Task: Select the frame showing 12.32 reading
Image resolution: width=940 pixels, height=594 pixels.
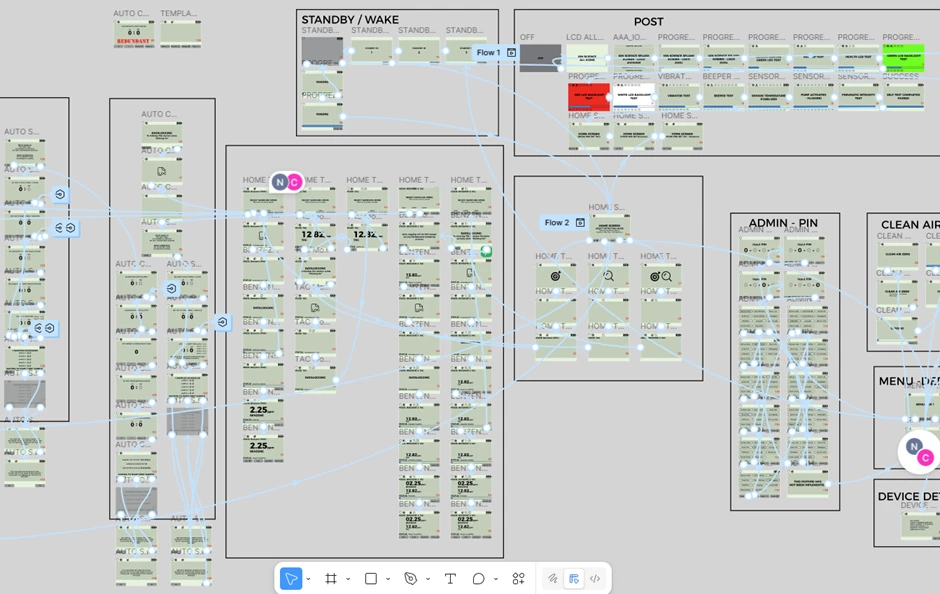Action: [x=367, y=236]
